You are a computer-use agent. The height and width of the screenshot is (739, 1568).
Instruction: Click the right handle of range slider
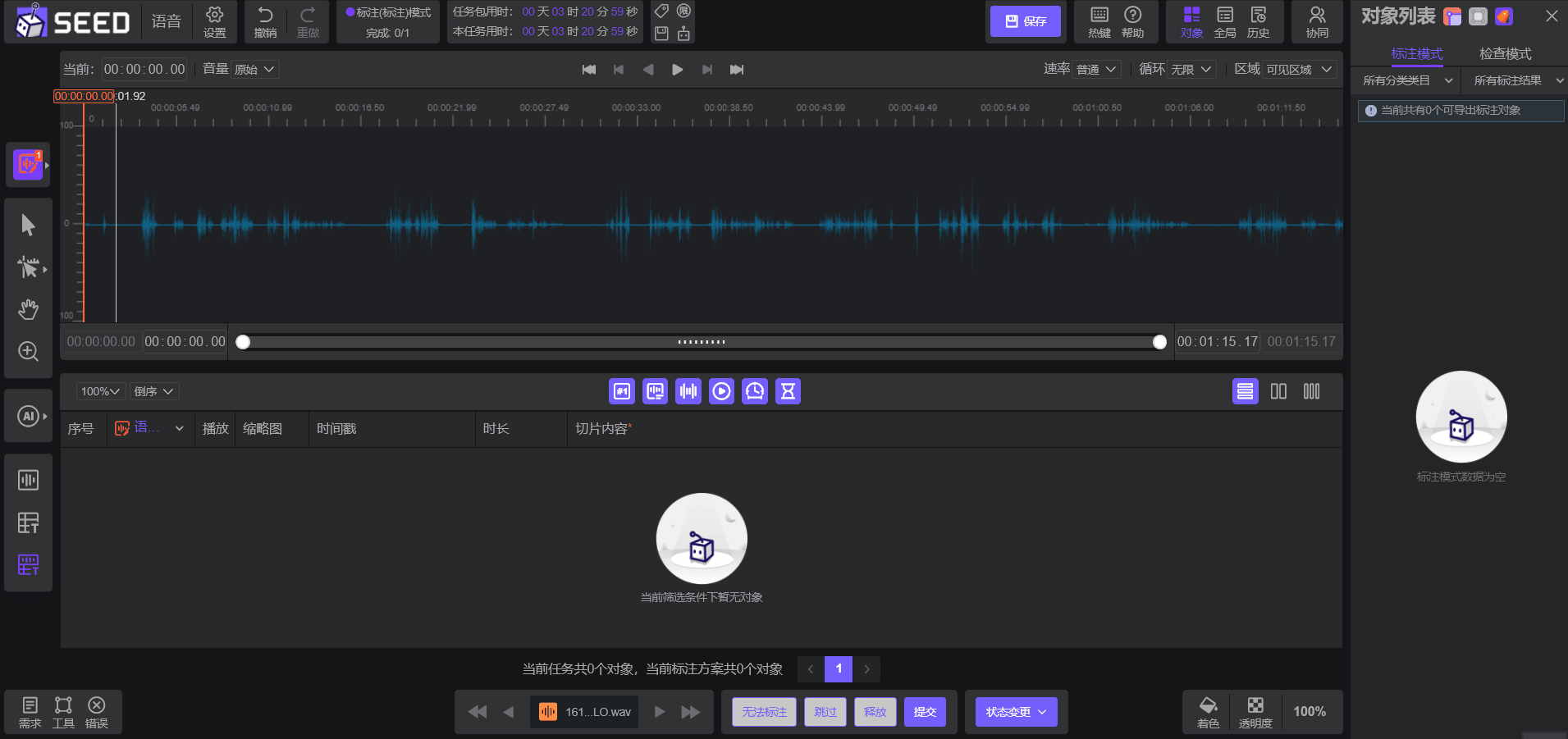(x=1159, y=342)
